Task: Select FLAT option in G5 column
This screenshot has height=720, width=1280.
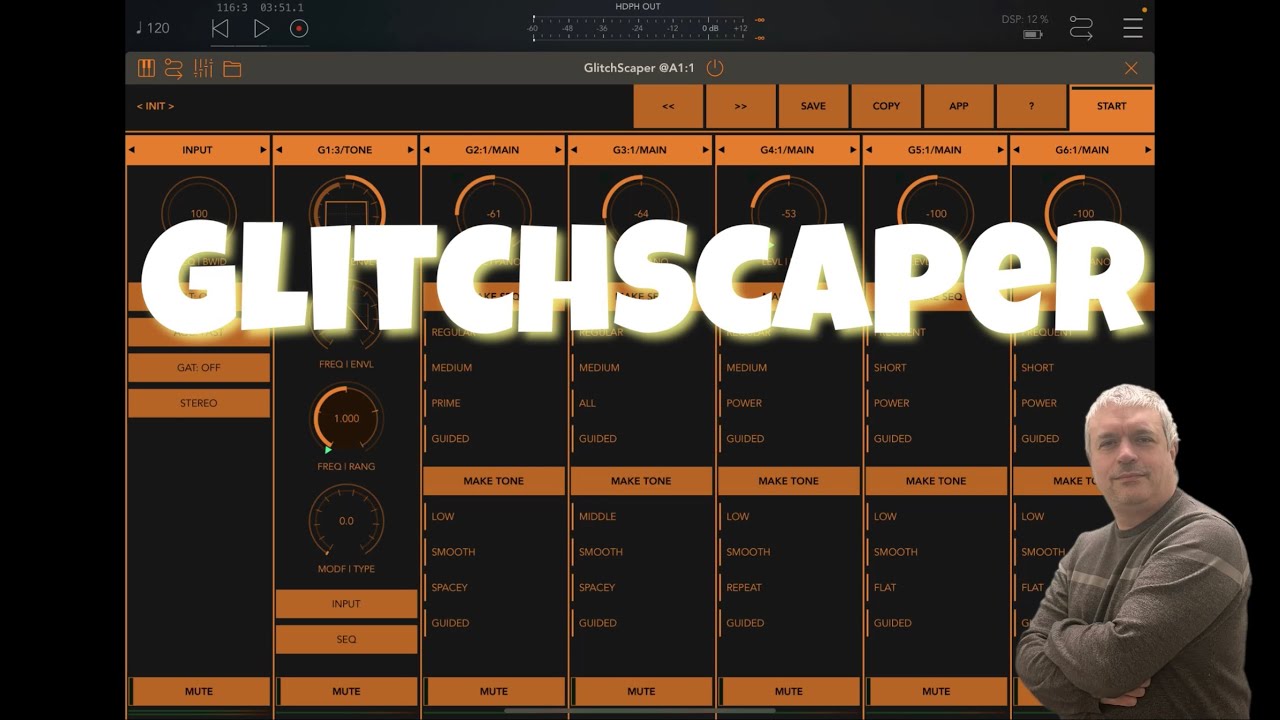Action: 885,588
